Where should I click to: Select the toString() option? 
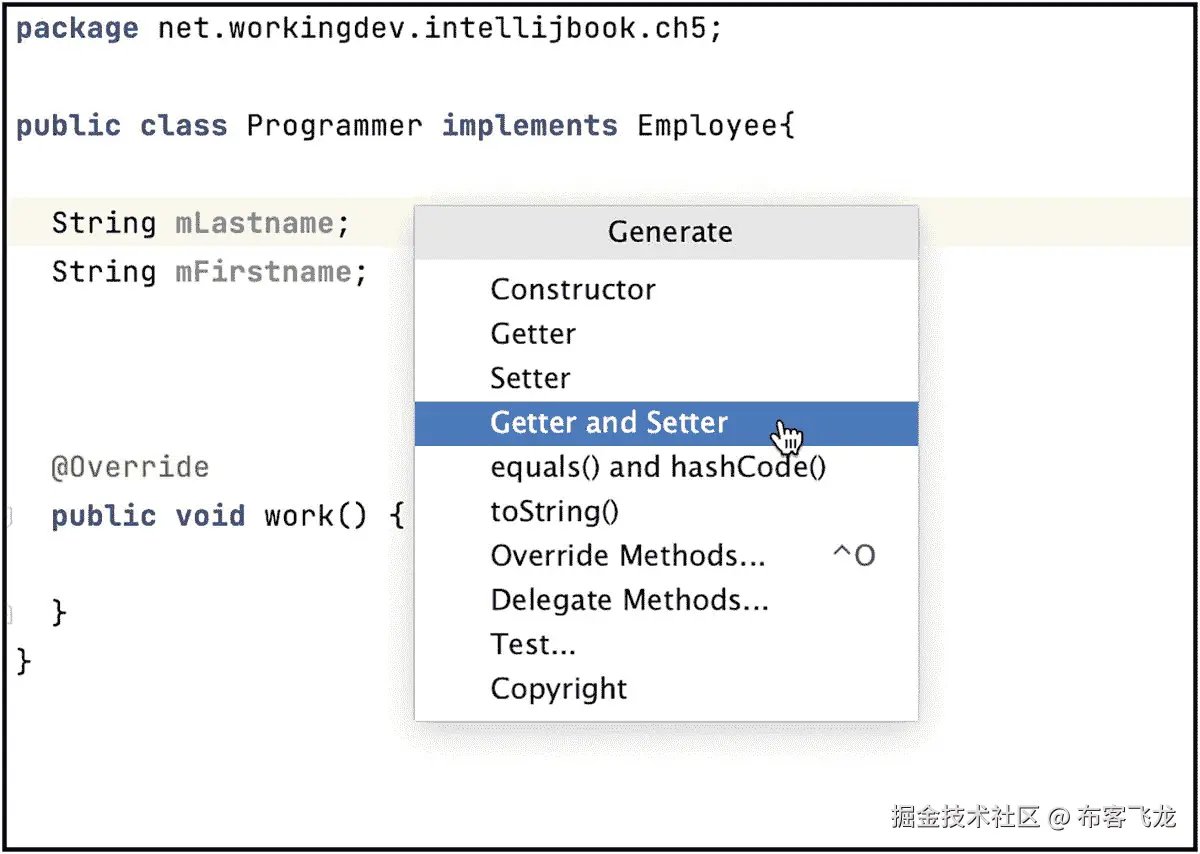click(x=554, y=512)
